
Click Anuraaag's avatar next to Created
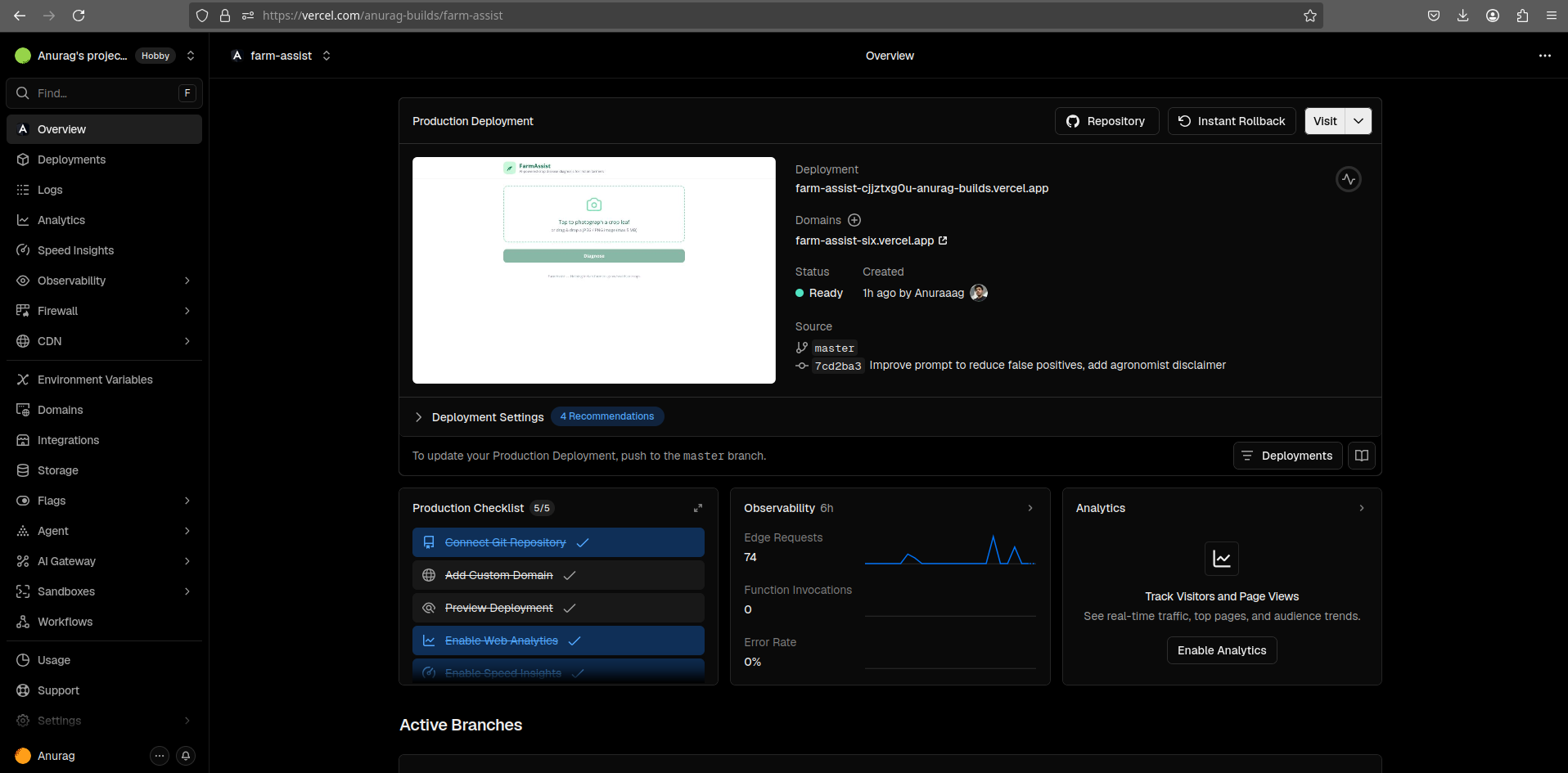point(979,293)
